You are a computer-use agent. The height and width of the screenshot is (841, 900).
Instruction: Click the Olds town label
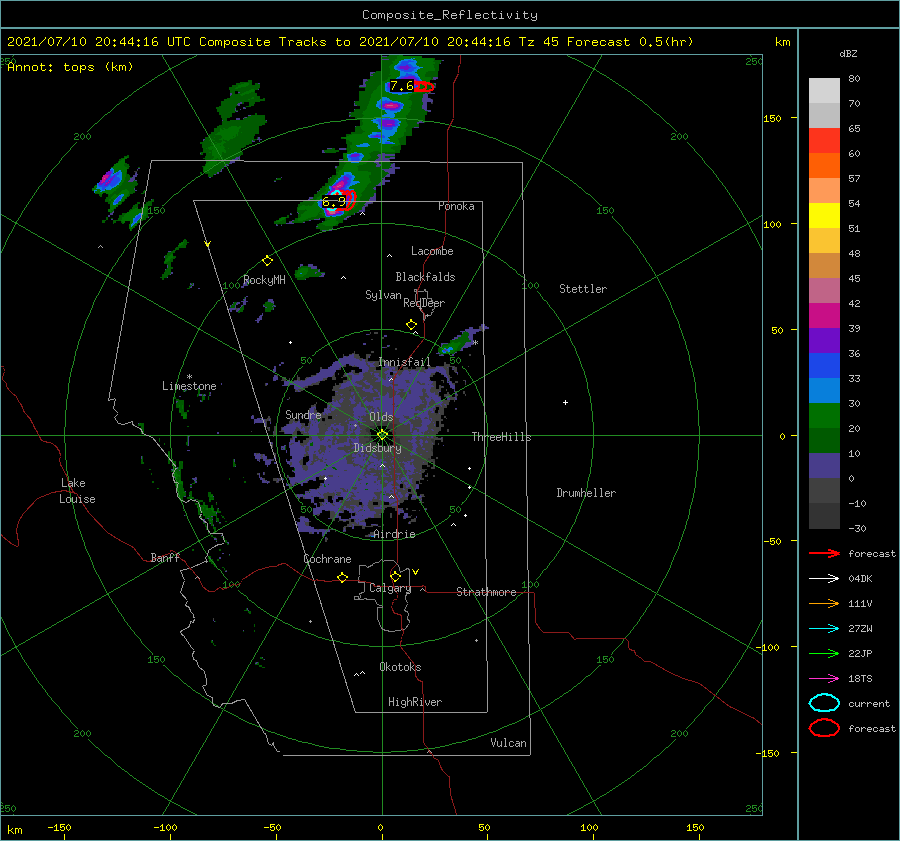pos(381,417)
